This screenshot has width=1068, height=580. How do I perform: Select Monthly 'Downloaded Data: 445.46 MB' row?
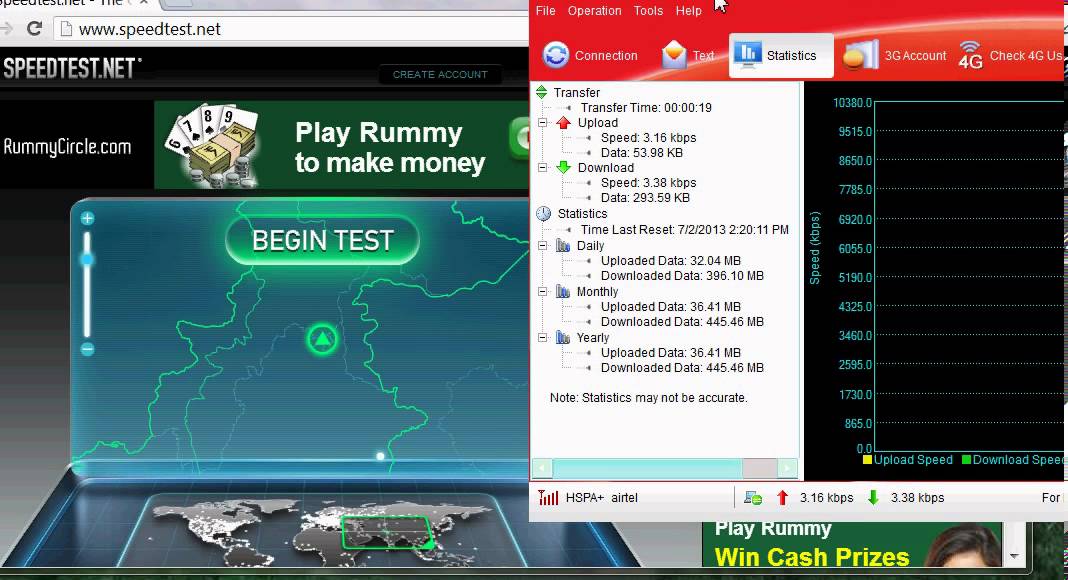coord(682,322)
